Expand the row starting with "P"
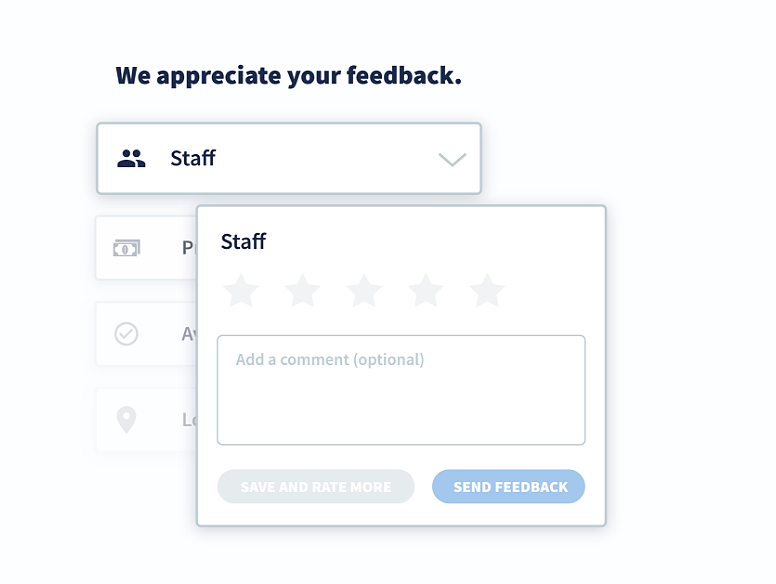The height and width of the screenshot is (584, 776). click(x=187, y=248)
